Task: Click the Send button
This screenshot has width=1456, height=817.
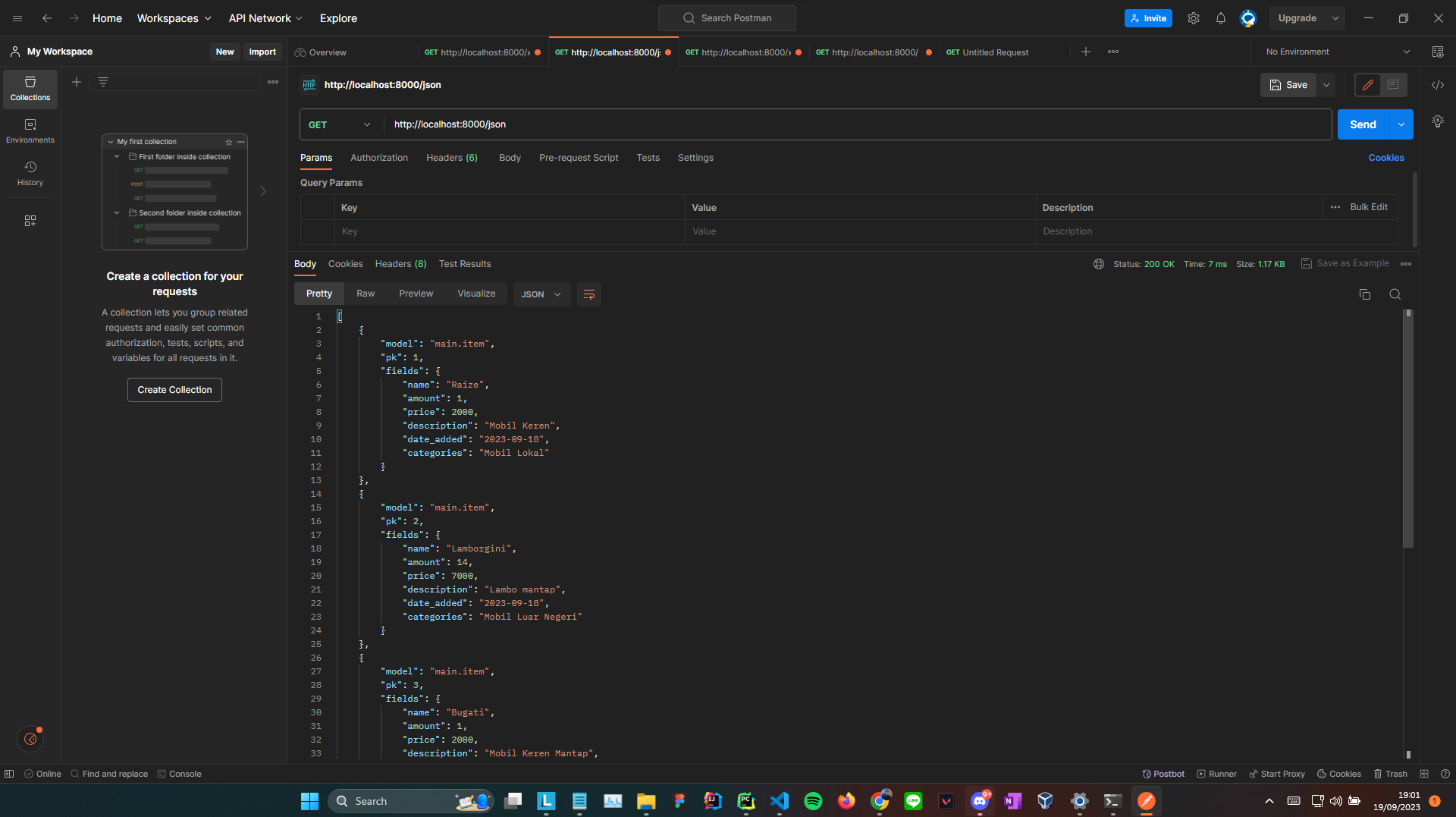Action: [x=1363, y=124]
